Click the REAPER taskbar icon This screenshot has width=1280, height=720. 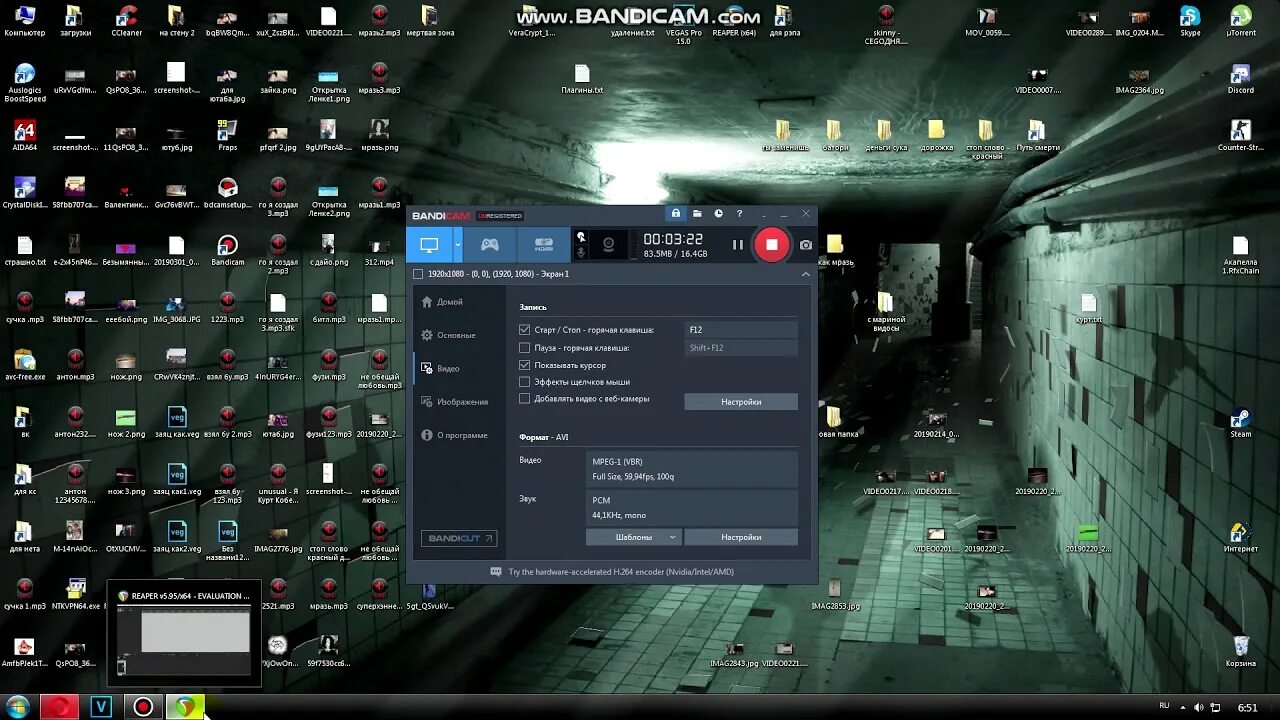(x=185, y=707)
